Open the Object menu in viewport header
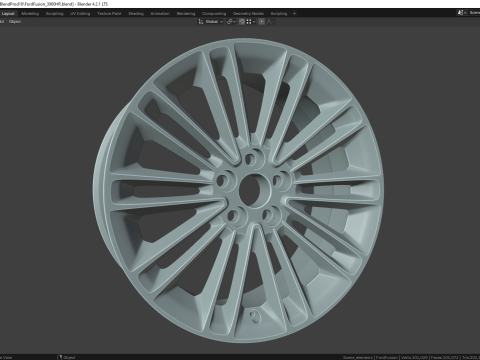 point(15,22)
